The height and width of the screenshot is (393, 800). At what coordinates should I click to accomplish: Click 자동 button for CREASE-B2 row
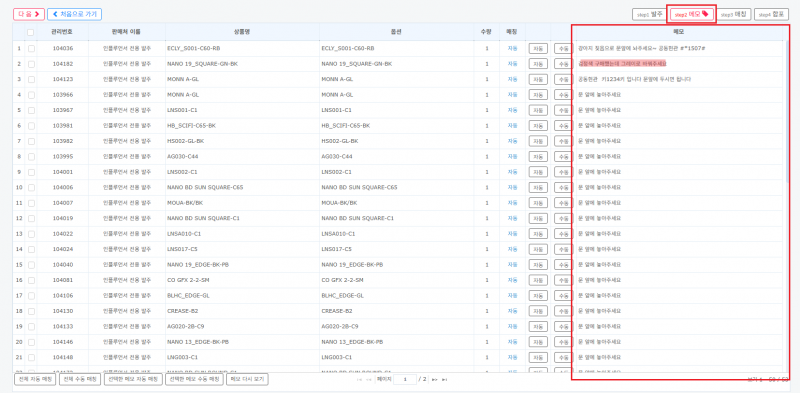pyautogui.click(x=538, y=311)
